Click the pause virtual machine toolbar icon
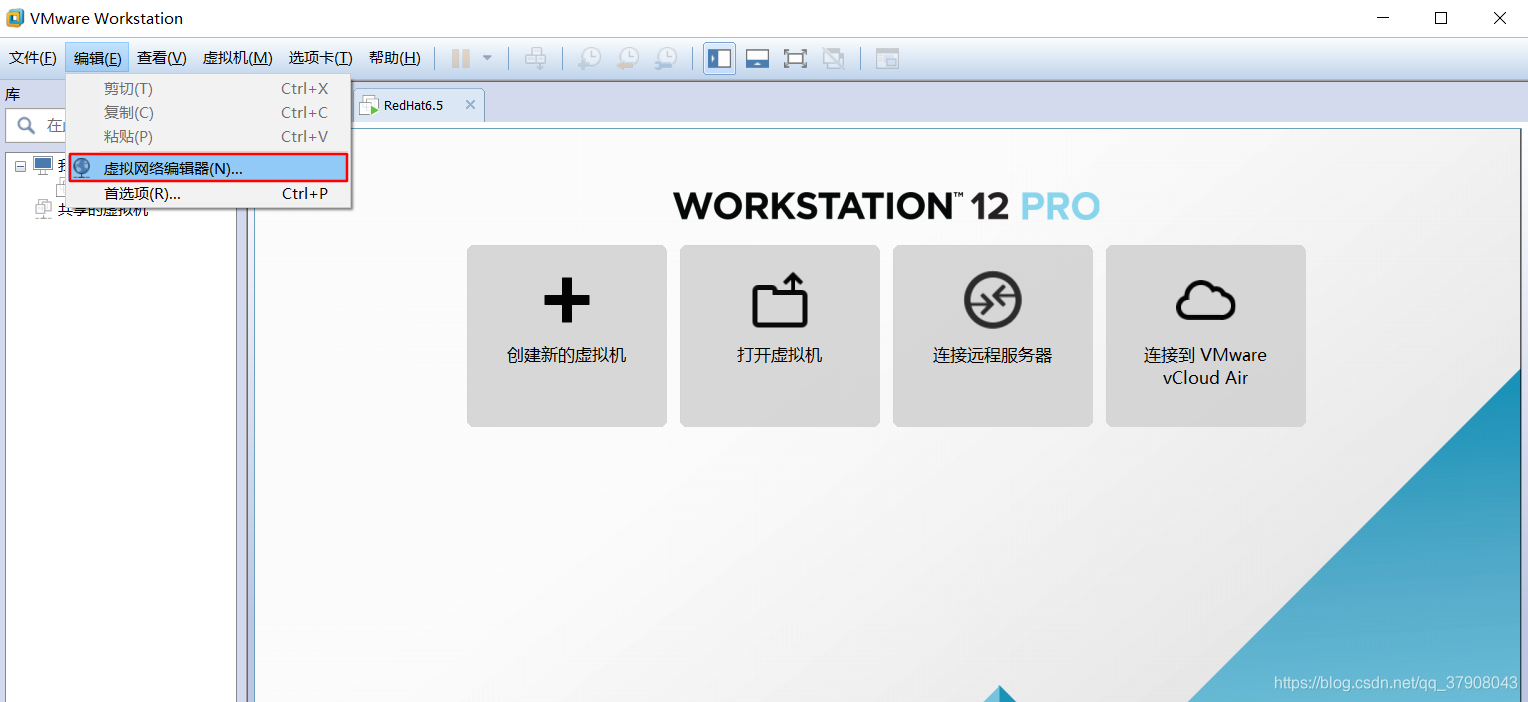Screen dimensions: 1528x702 [461, 58]
